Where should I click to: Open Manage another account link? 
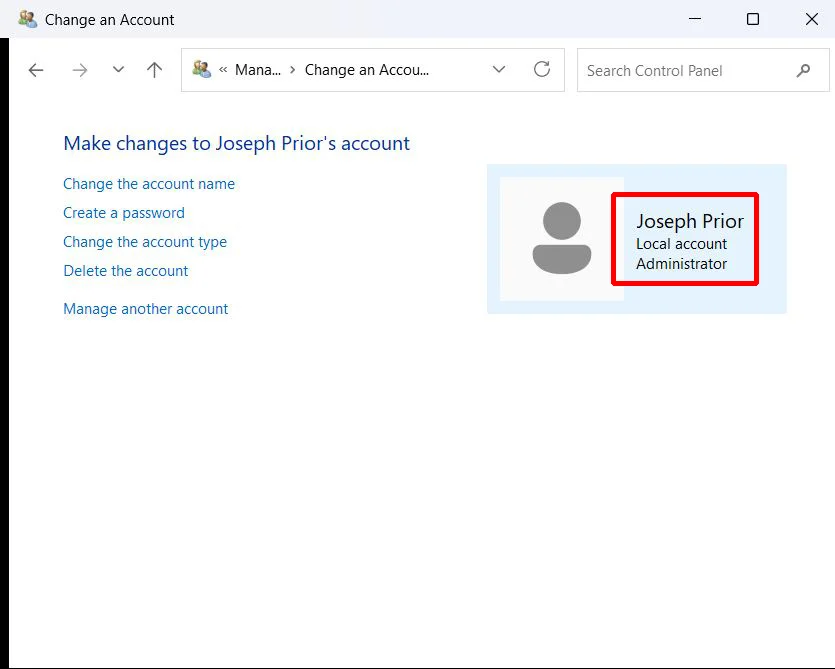click(146, 309)
